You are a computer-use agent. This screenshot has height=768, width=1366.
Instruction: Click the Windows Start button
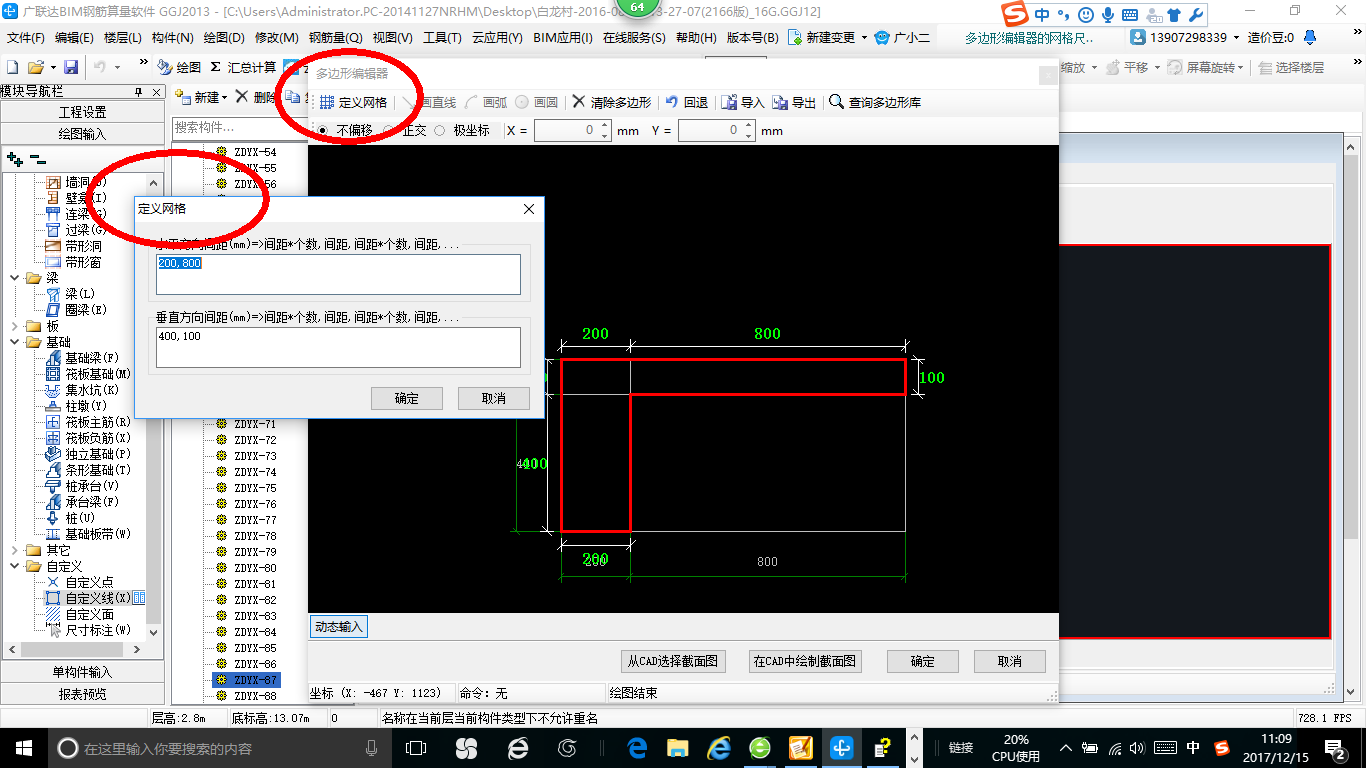pos(22,748)
